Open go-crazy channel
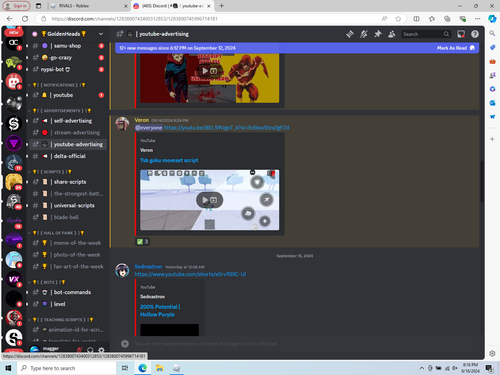This screenshot has height=375, width=500. pos(67,58)
